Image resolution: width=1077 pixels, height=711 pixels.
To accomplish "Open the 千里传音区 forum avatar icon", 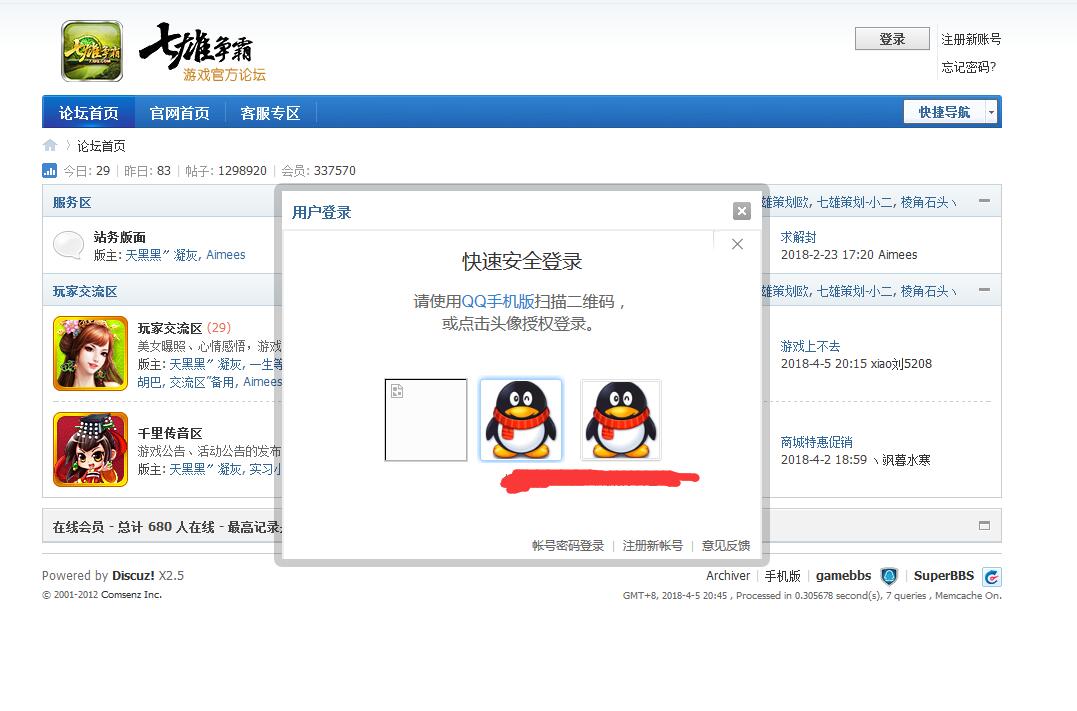I will tap(90, 450).
